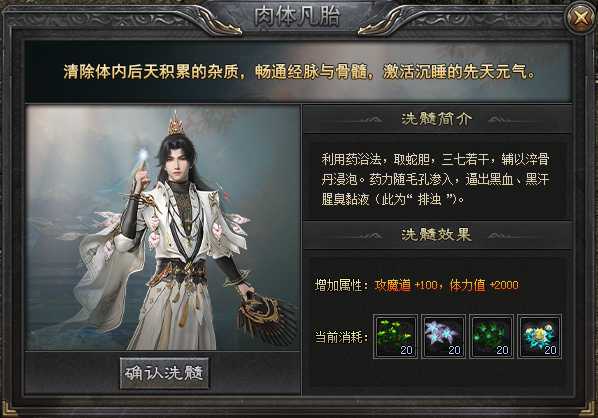Close the 肉体凡胎 dialog with the X

tap(580, 17)
